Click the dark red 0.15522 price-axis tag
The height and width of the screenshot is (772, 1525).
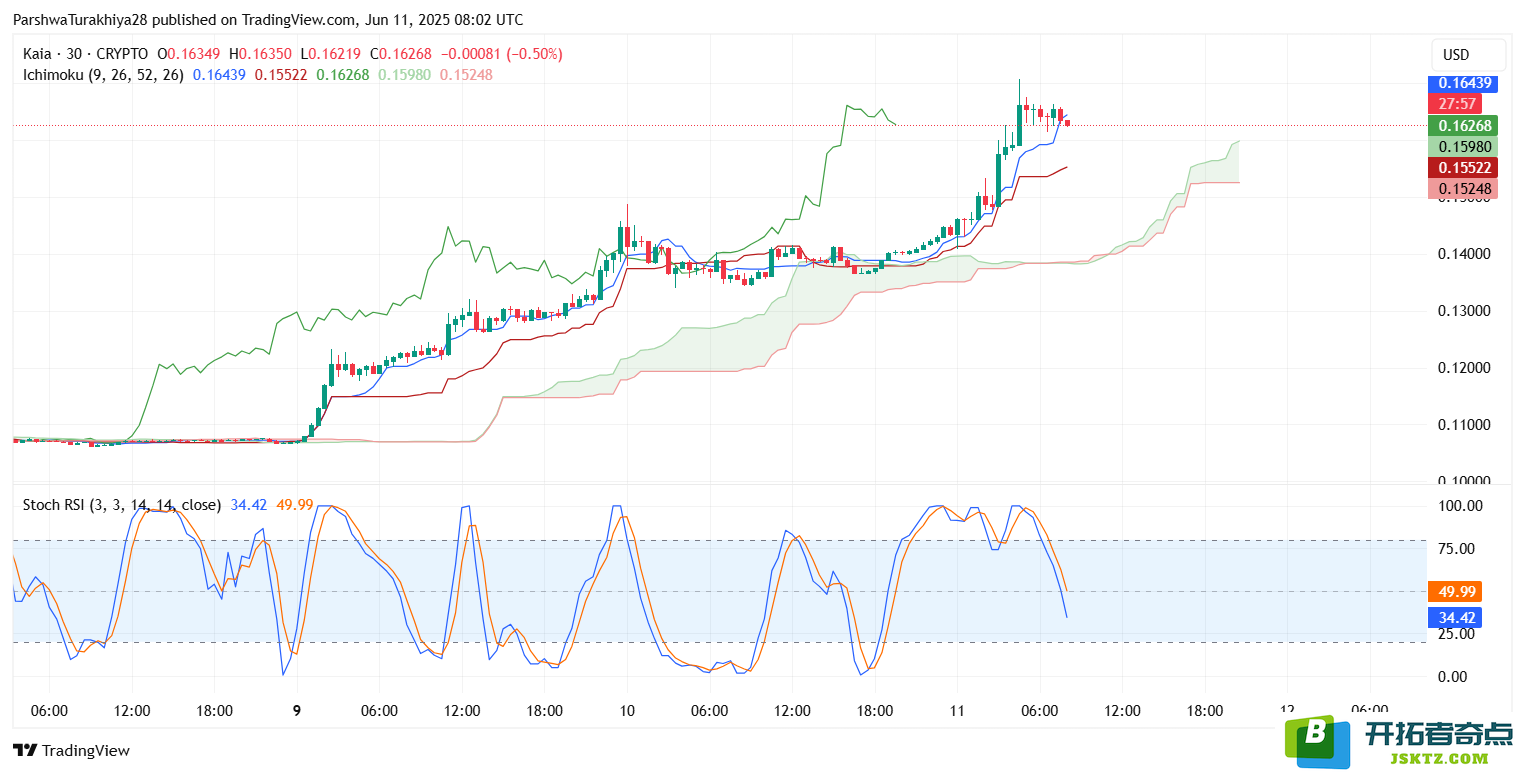(x=1462, y=168)
